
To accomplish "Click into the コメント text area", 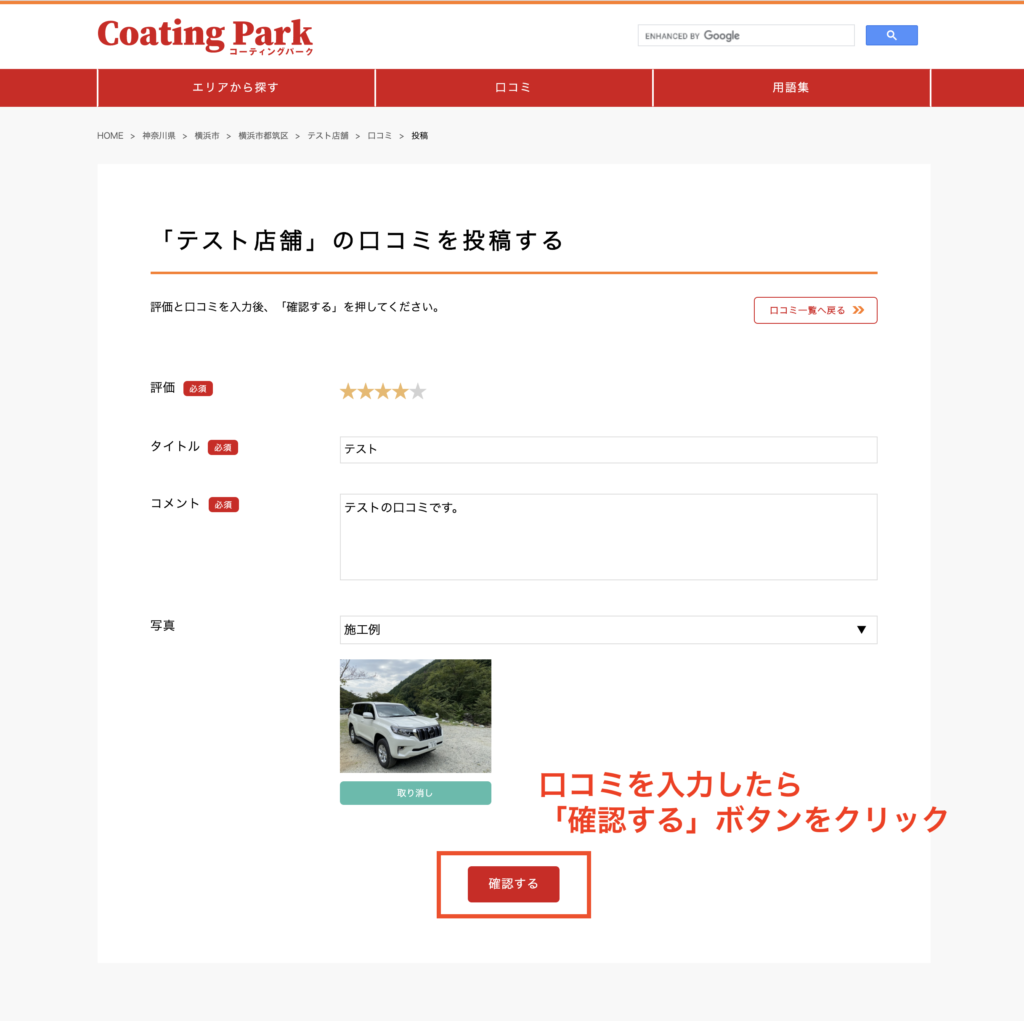I will click(x=608, y=537).
